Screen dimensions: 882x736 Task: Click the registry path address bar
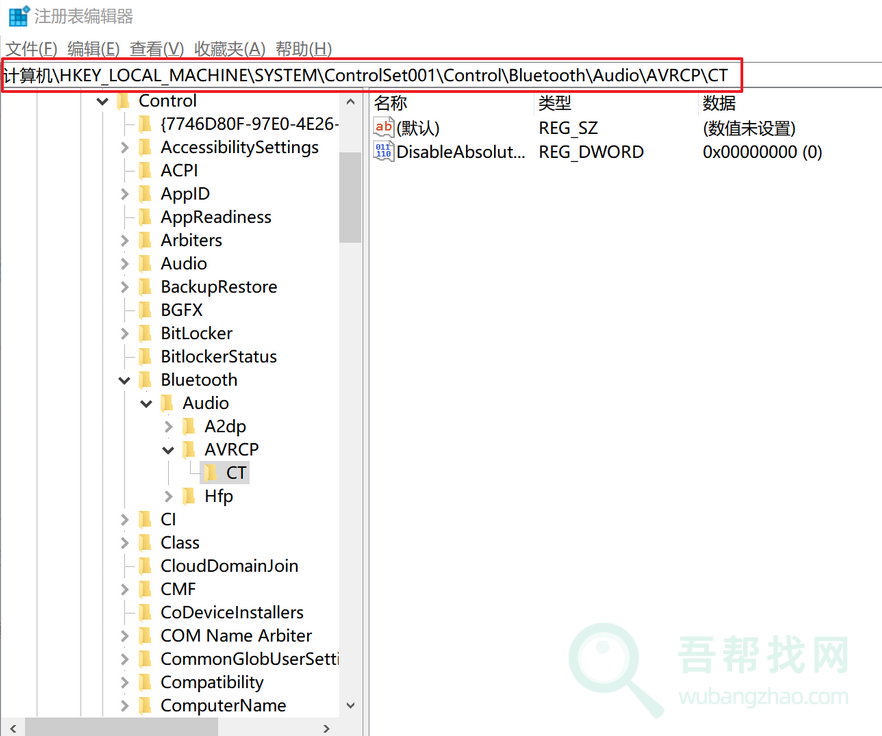coord(440,74)
